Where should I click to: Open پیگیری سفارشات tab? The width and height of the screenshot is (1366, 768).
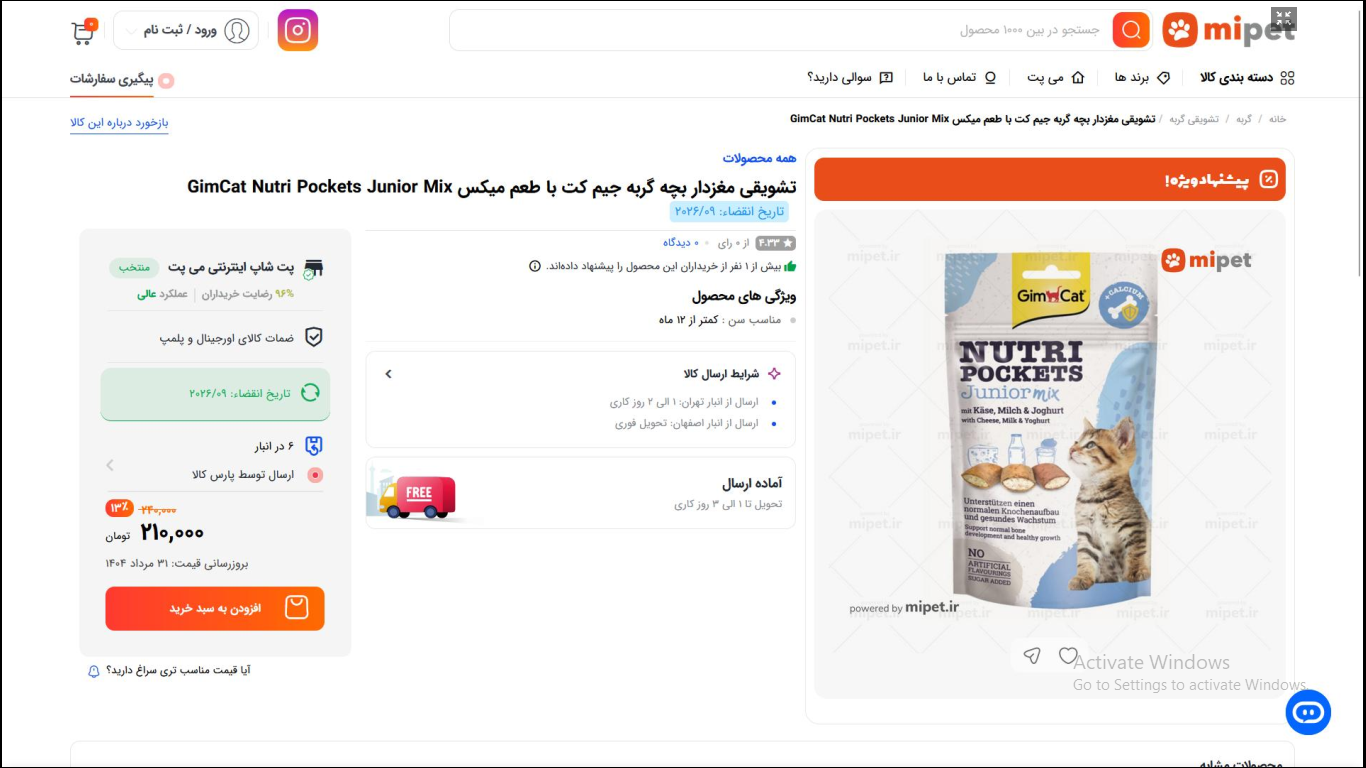[122, 79]
